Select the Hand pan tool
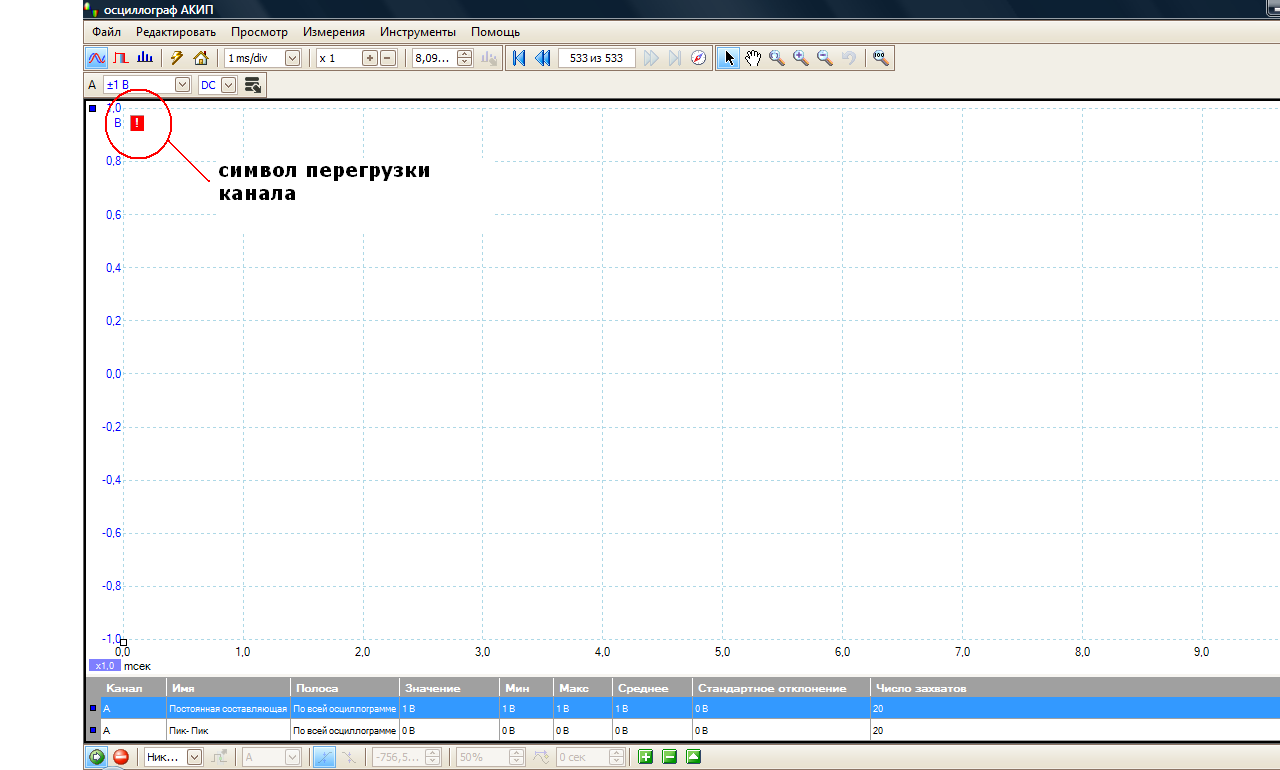The height and width of the screenshot is (770, 1280). pos(753,58)
